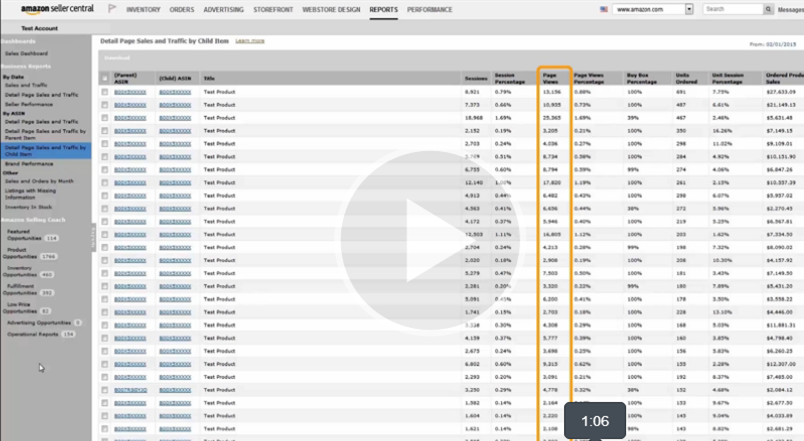The image size is (804, 441).
Task: Open the Storefront menu
Action: tap(273, 10)
